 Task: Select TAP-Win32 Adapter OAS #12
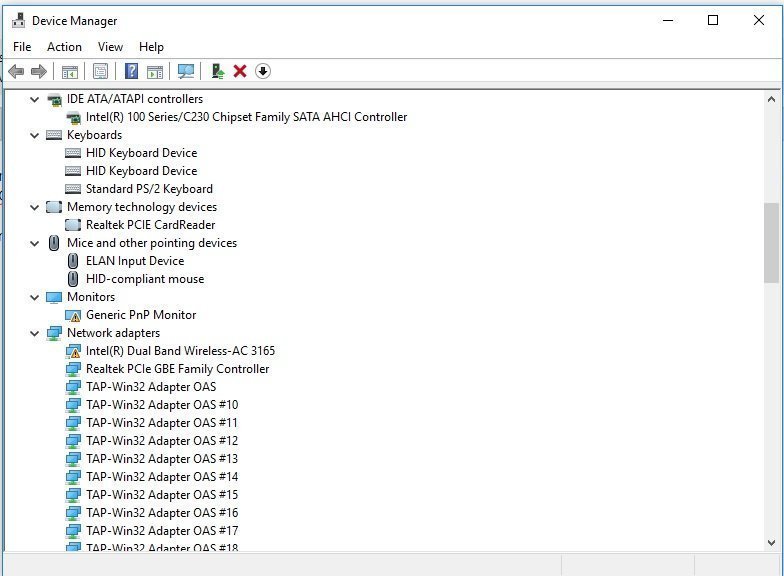click(162, 441)
